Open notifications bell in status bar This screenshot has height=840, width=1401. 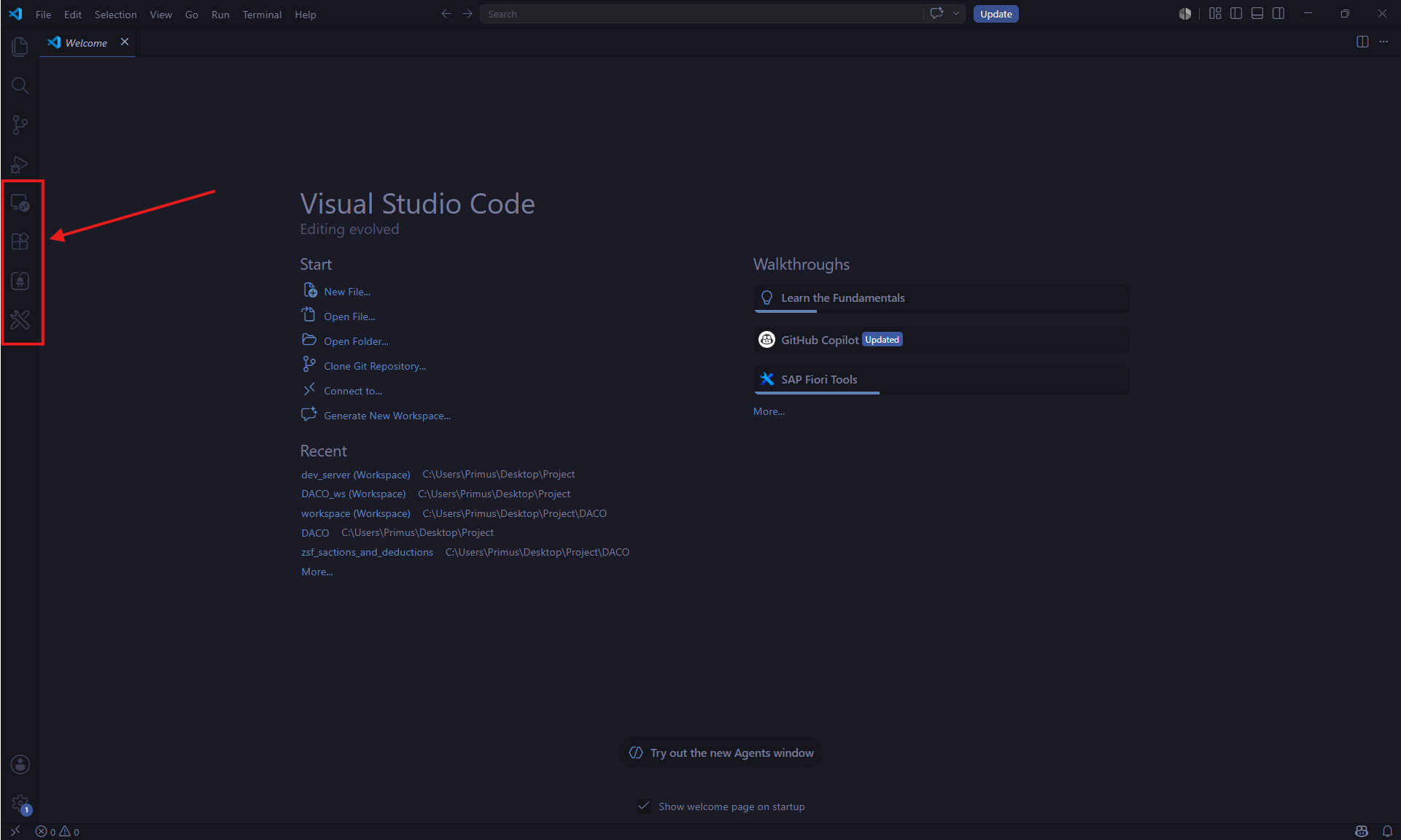click(1387, 831)
